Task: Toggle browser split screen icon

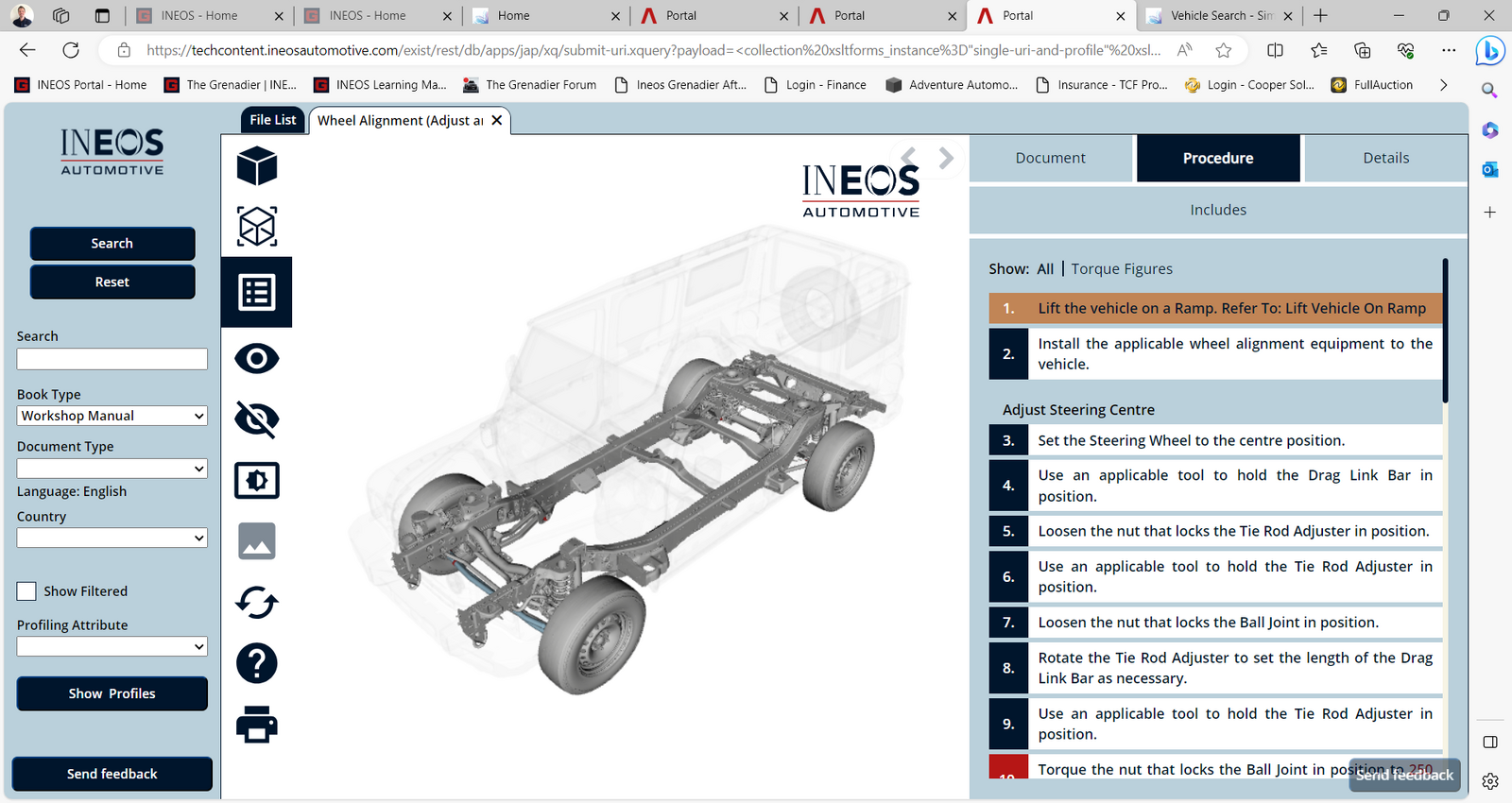Action: (1275, 50)
